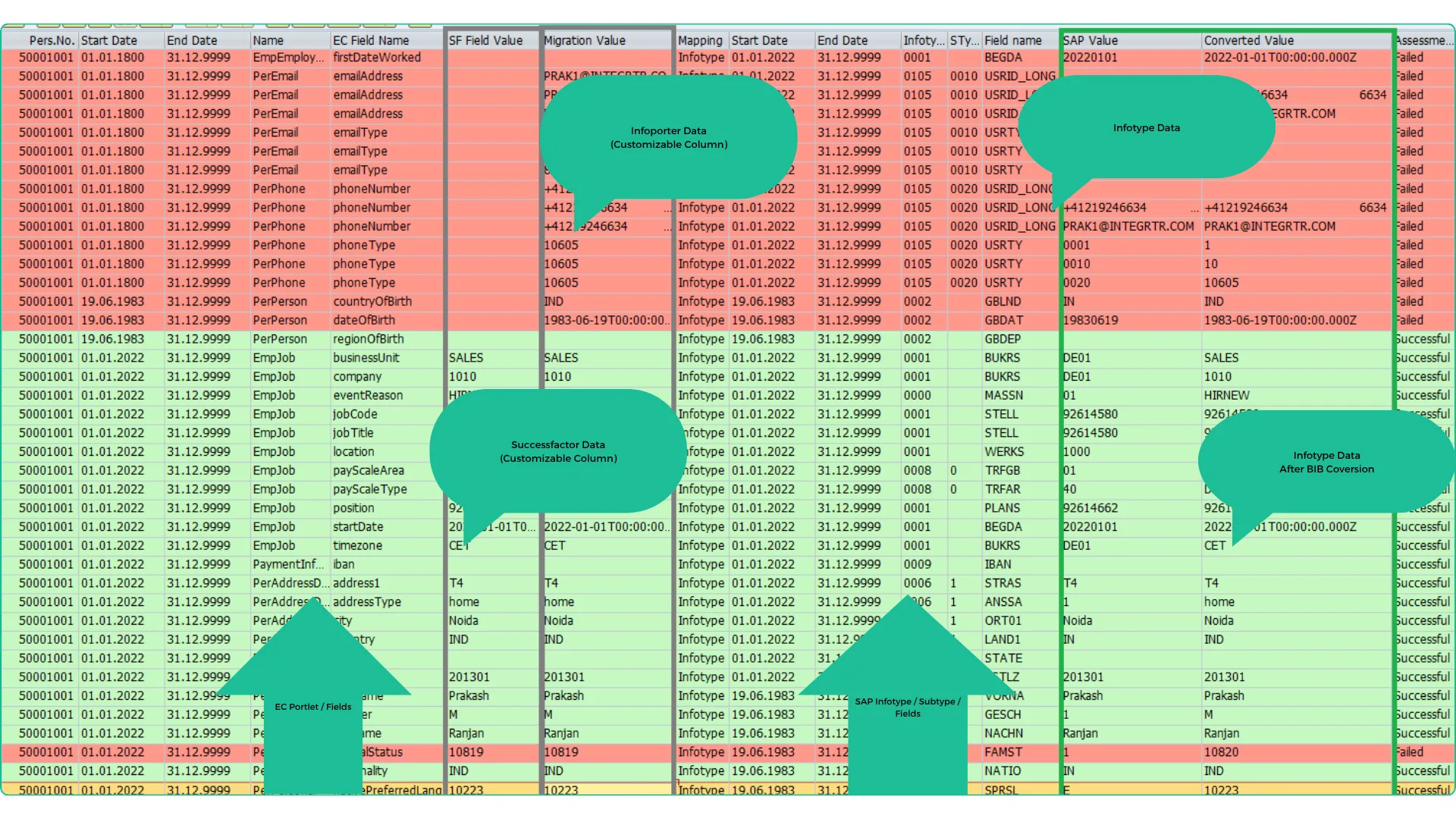Click the eventReason field cell
Screen dimensions: 1456x819
pyautogui.click(x=387, y=396)
